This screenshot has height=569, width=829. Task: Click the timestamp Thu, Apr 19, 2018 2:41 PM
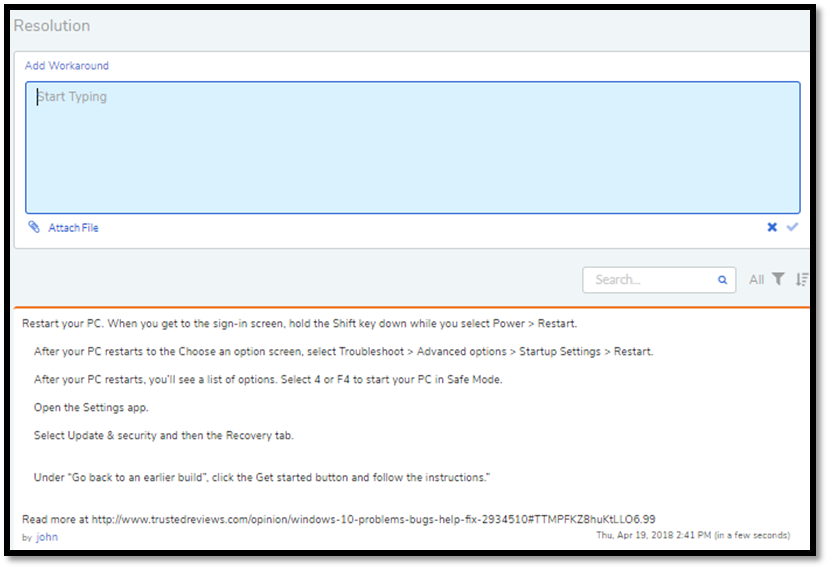[693, 535]
